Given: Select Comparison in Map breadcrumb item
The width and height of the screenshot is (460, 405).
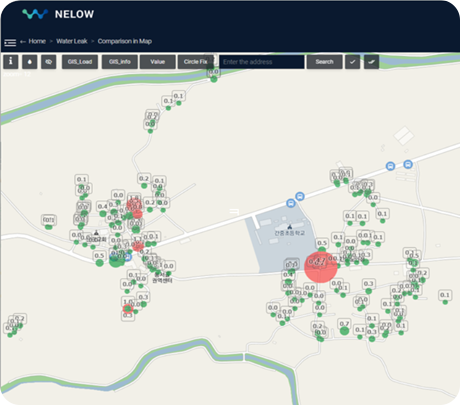Looking at the screenshot, I should coord(125,41).
